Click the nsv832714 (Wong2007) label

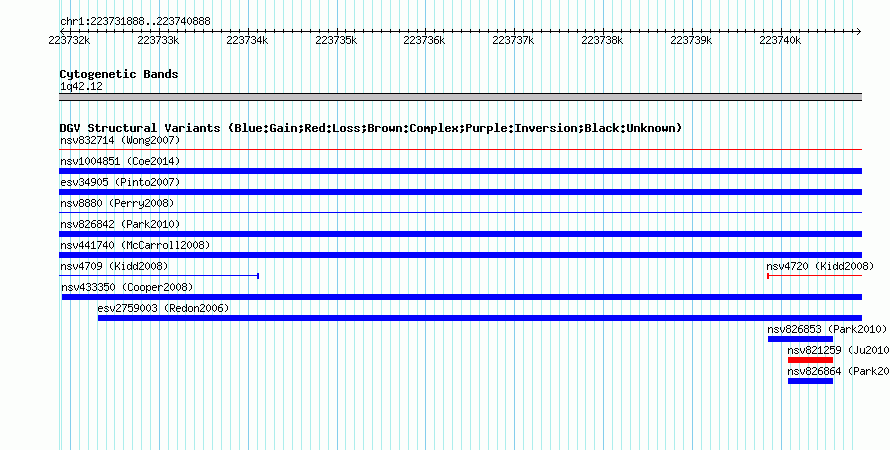[x=120, y=140]
